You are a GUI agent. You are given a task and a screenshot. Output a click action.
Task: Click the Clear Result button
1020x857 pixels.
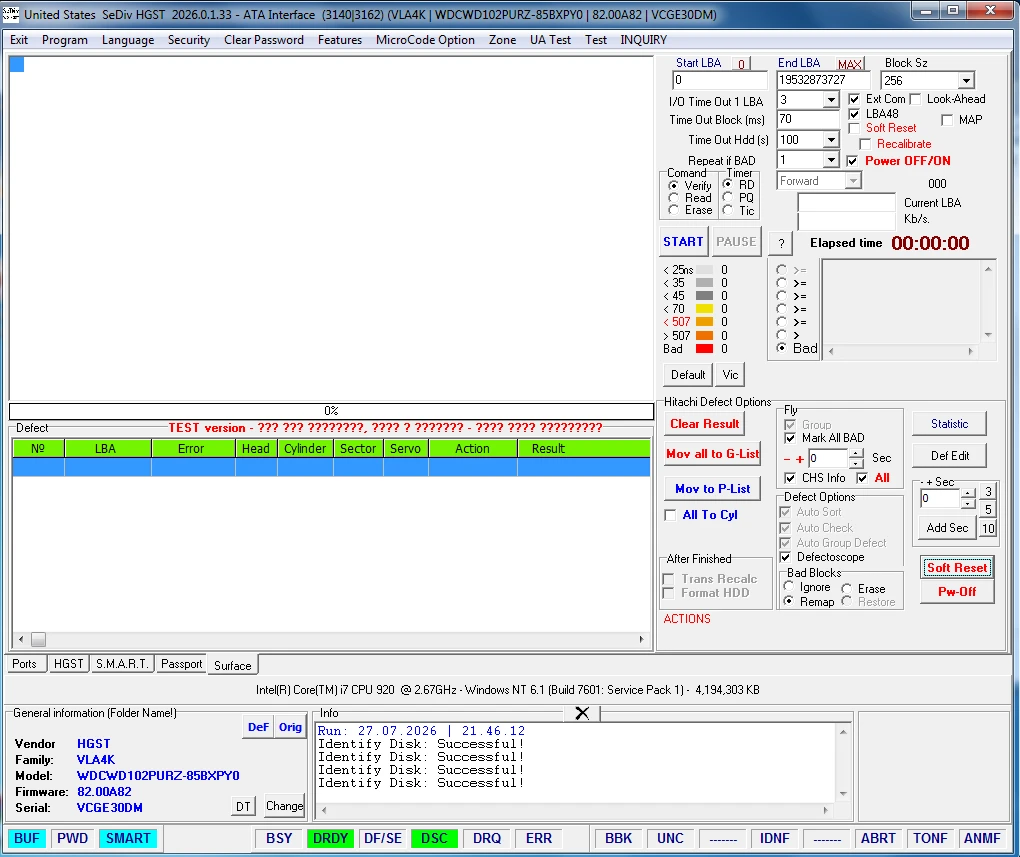(x=705, y=424)
